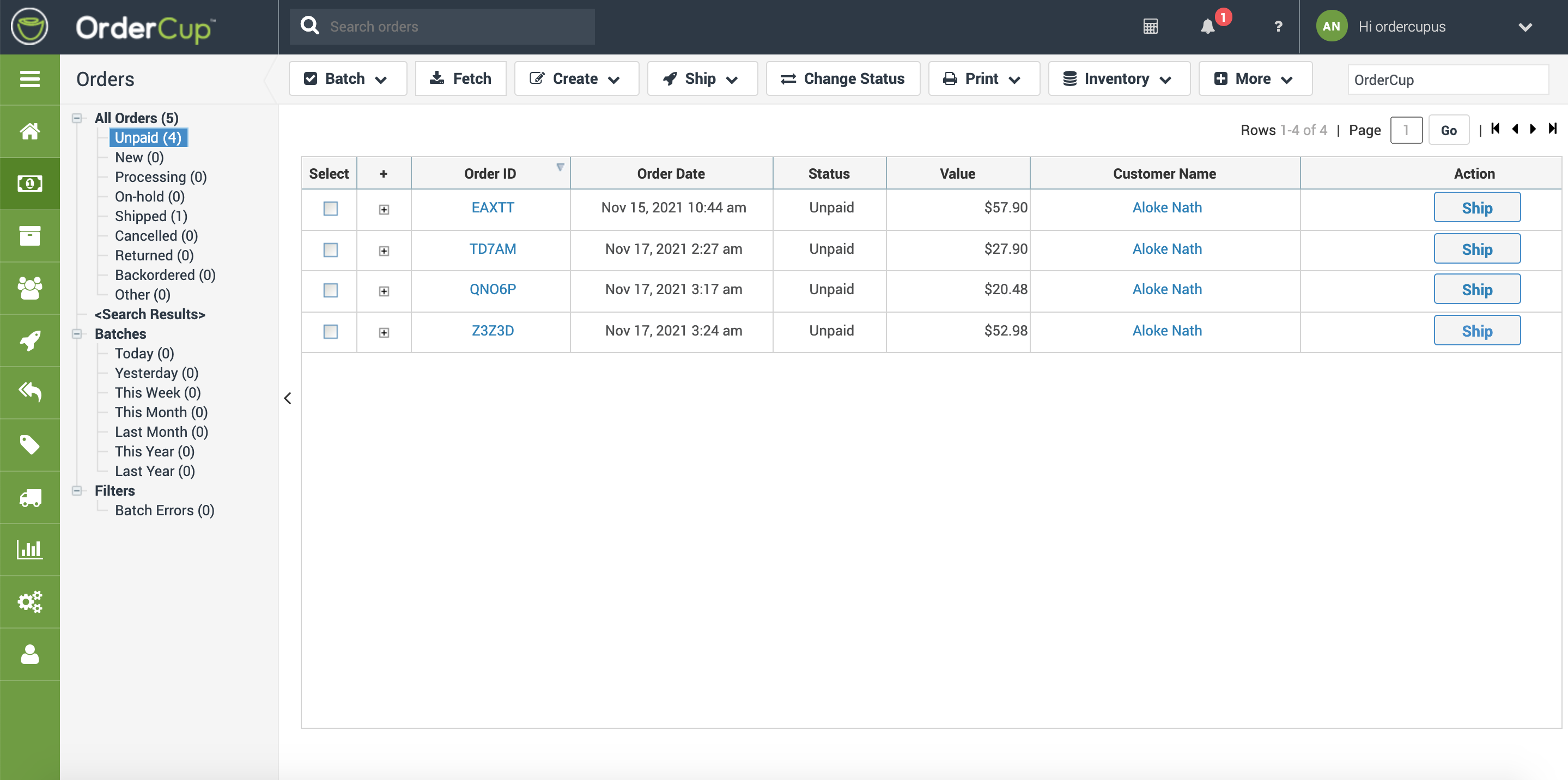Select Shipped (1) in order tree
This screenshot has height=780, width=1568.
(151, 216)
